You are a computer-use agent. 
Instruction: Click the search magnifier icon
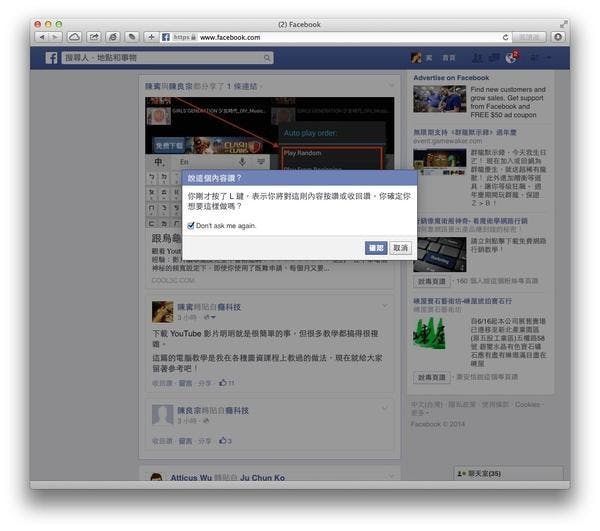click(267, 58)
